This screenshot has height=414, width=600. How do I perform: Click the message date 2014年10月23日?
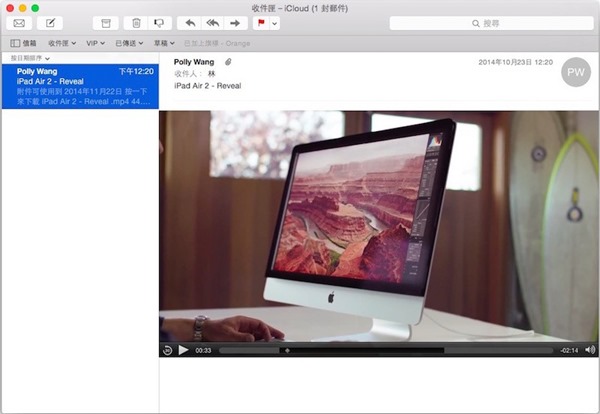point(515,62)
